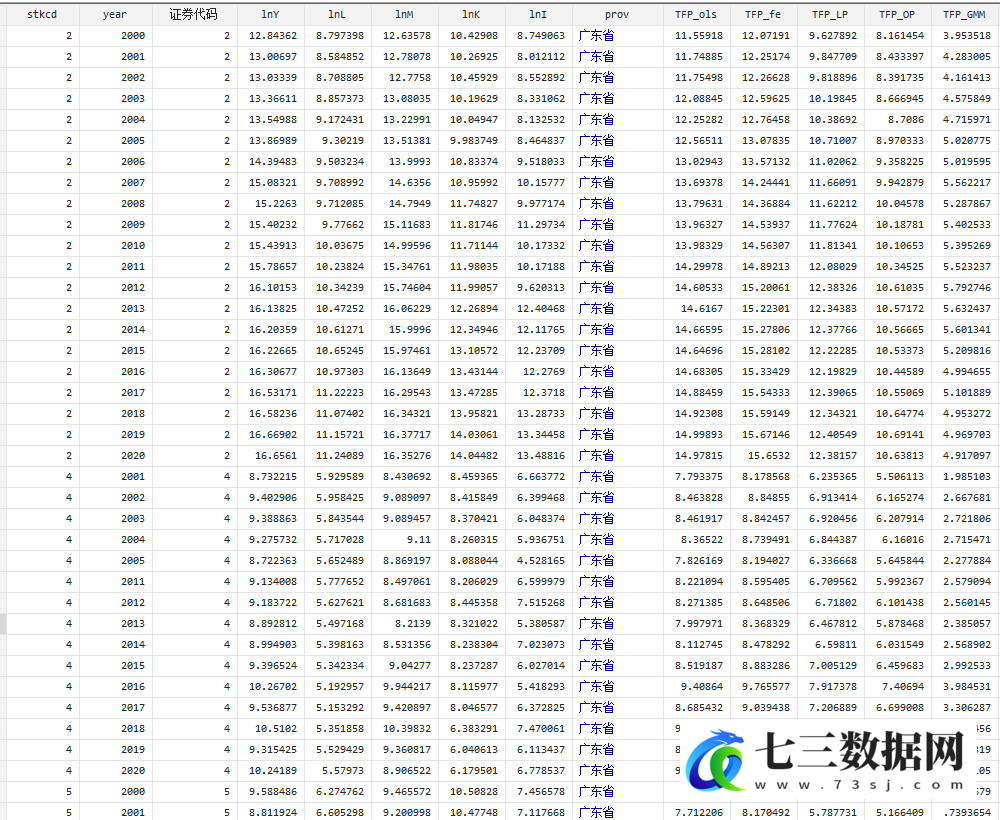The image size is (1000, 820).
Task: Click lnK cell 11.99057
Action: click(x=471, y=288)
